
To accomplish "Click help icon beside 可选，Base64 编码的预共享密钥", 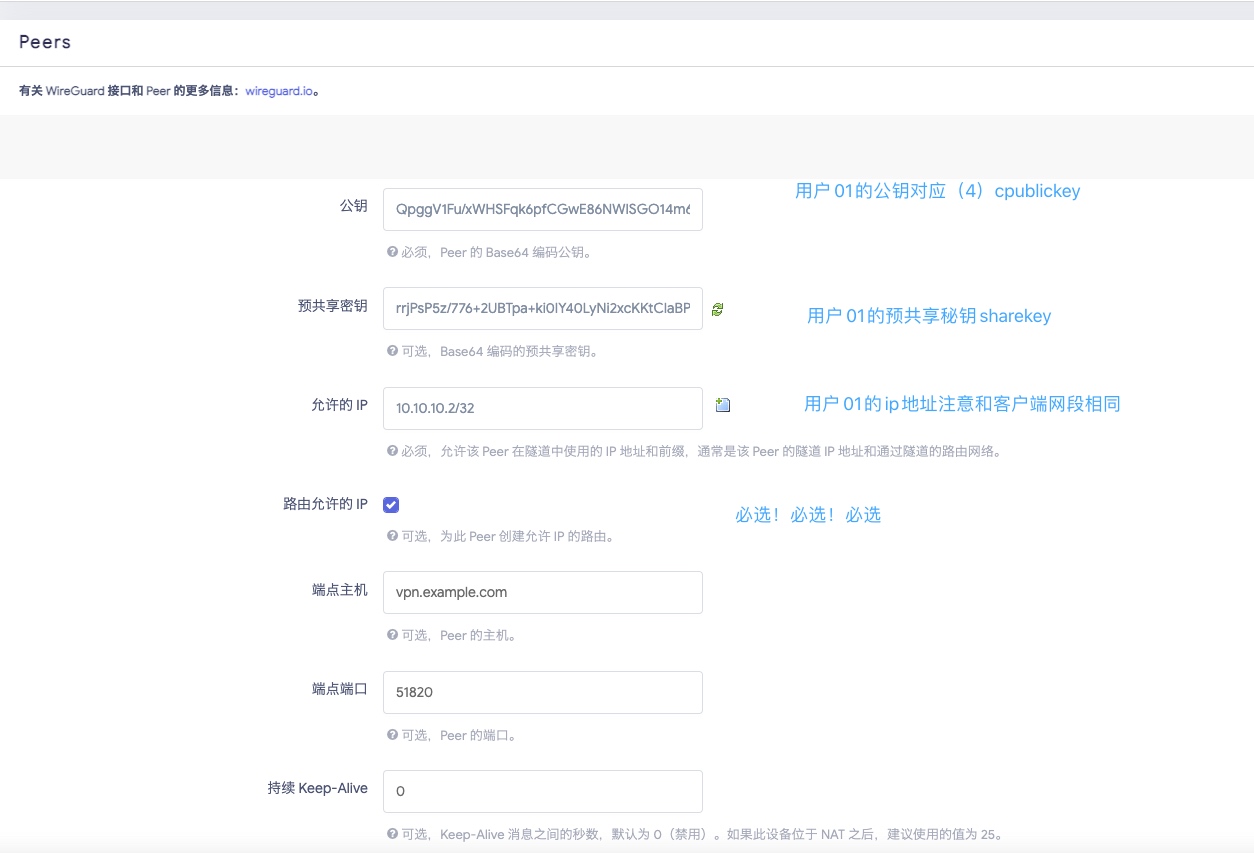I will click(392, 351).
